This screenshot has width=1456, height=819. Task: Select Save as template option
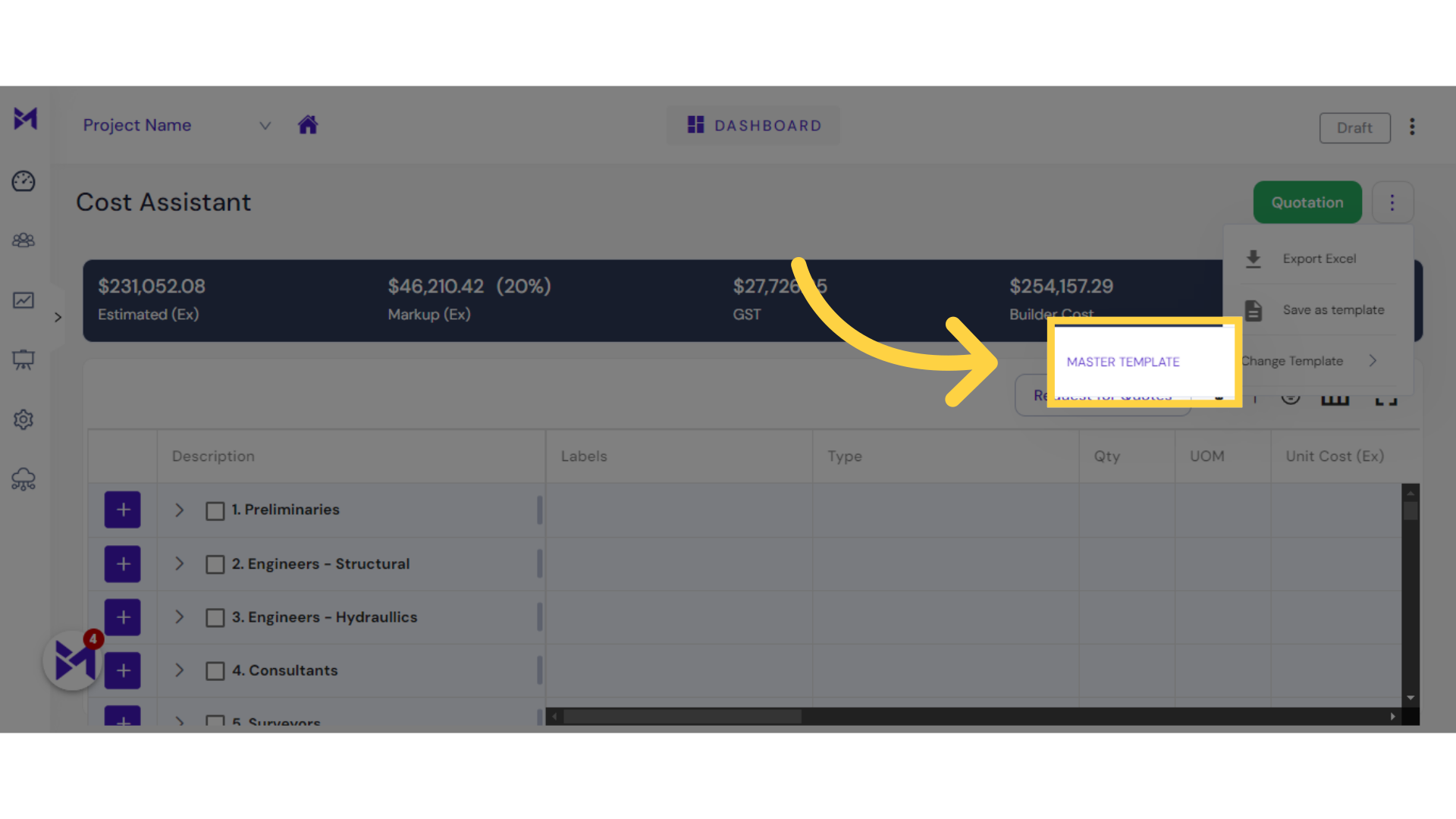(1333, 309)
